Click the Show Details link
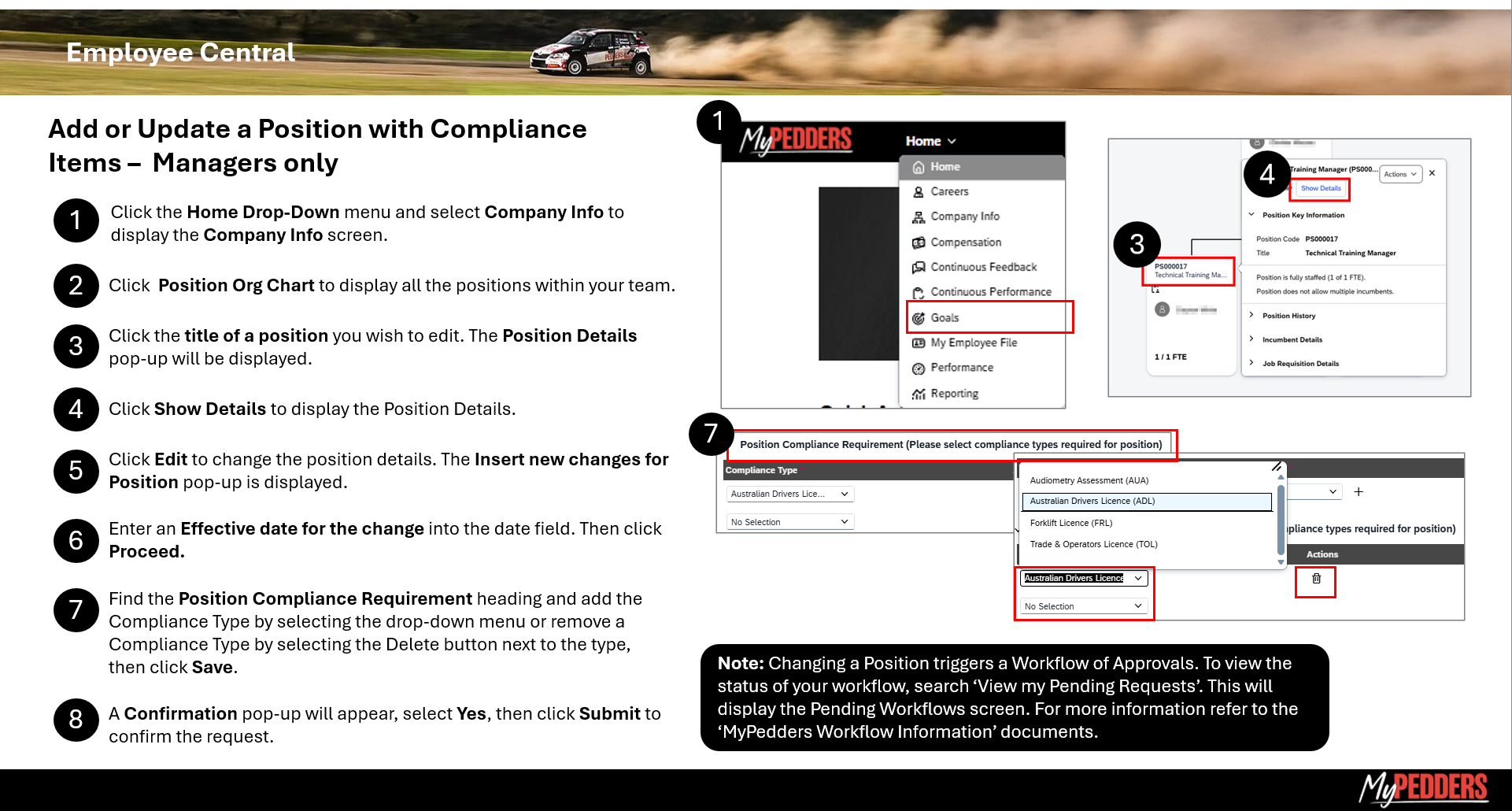This screenshot has width=1512, height=811. click(1321, 188)
